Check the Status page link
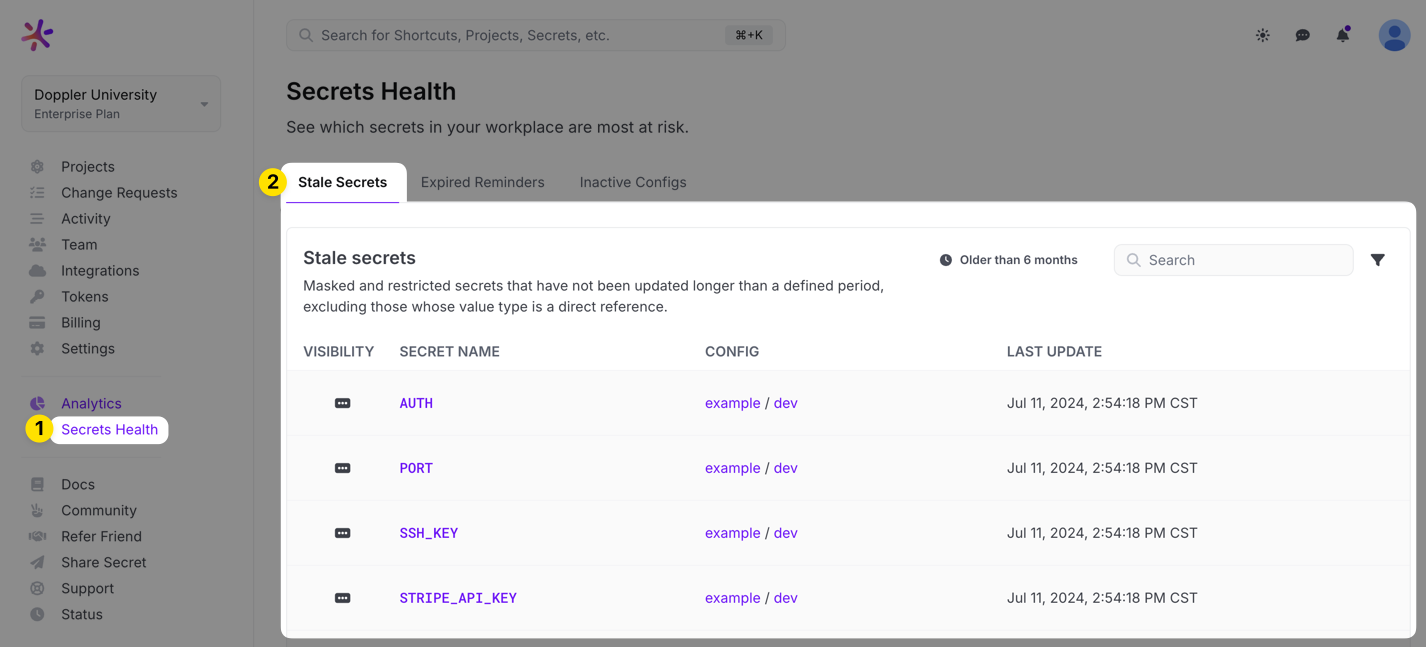 82,615
